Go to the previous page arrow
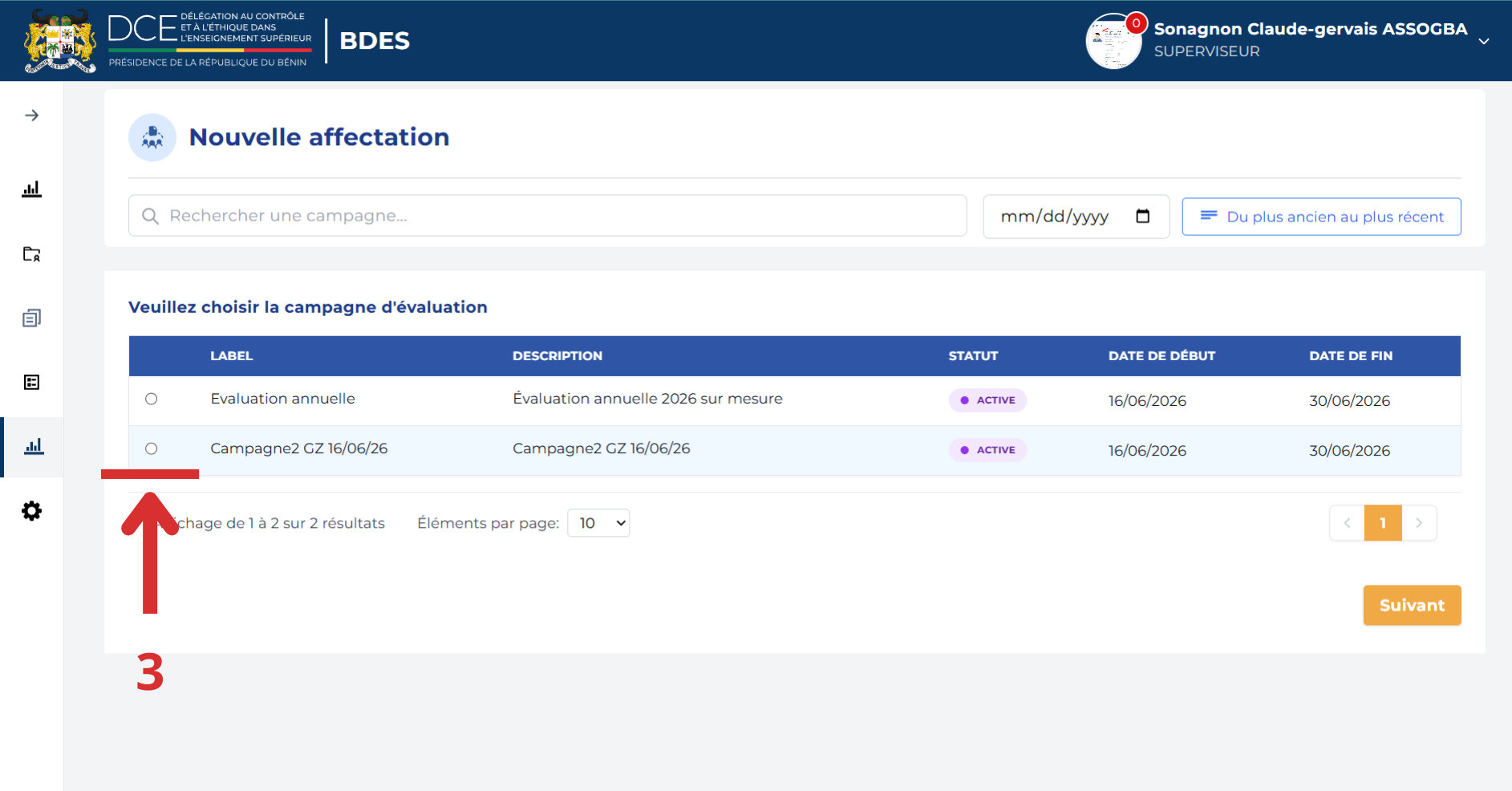The width and height of the screenshot is (1512, 791). tap(1347, 523)
